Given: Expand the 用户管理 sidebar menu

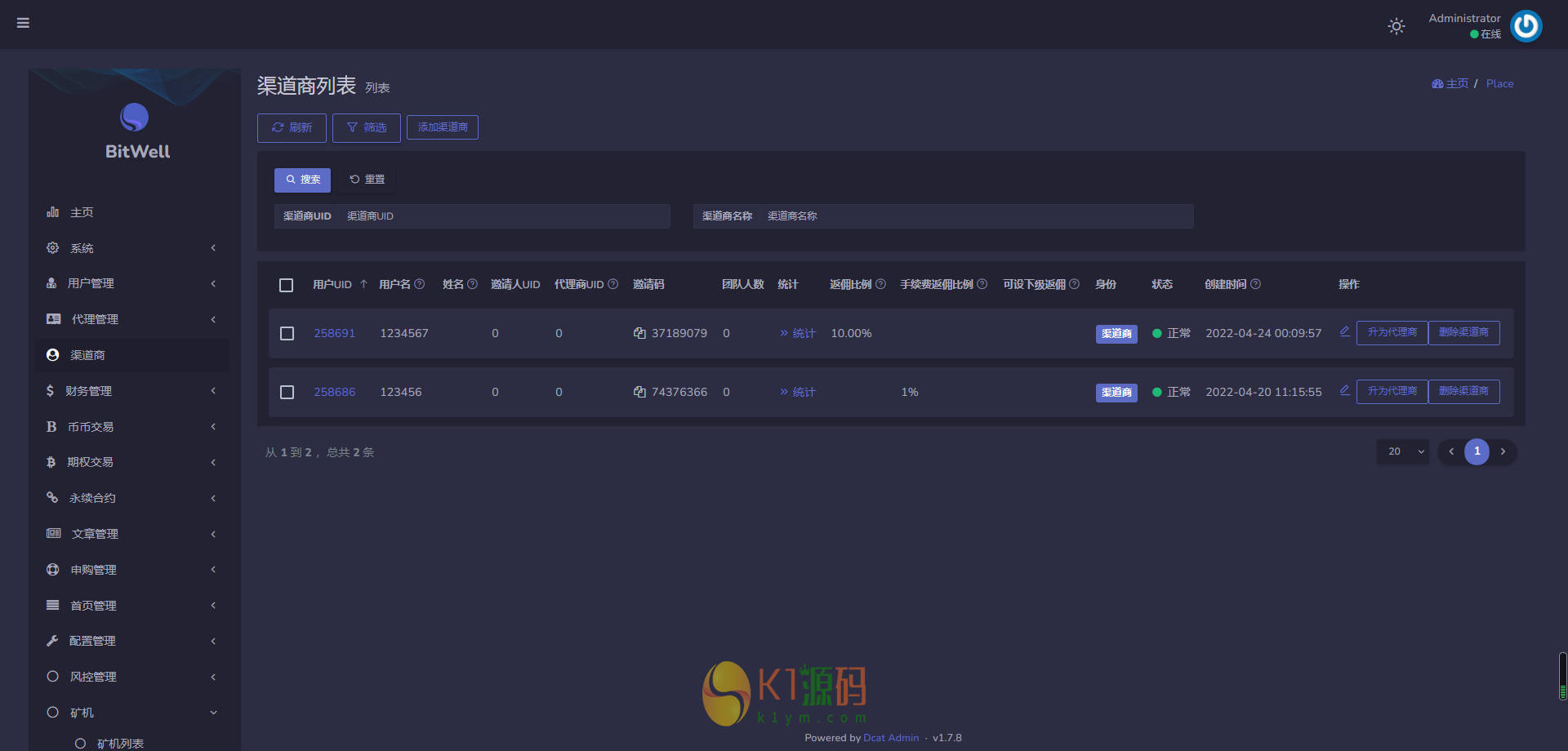Looking at the screenshot, I should 132,283.
